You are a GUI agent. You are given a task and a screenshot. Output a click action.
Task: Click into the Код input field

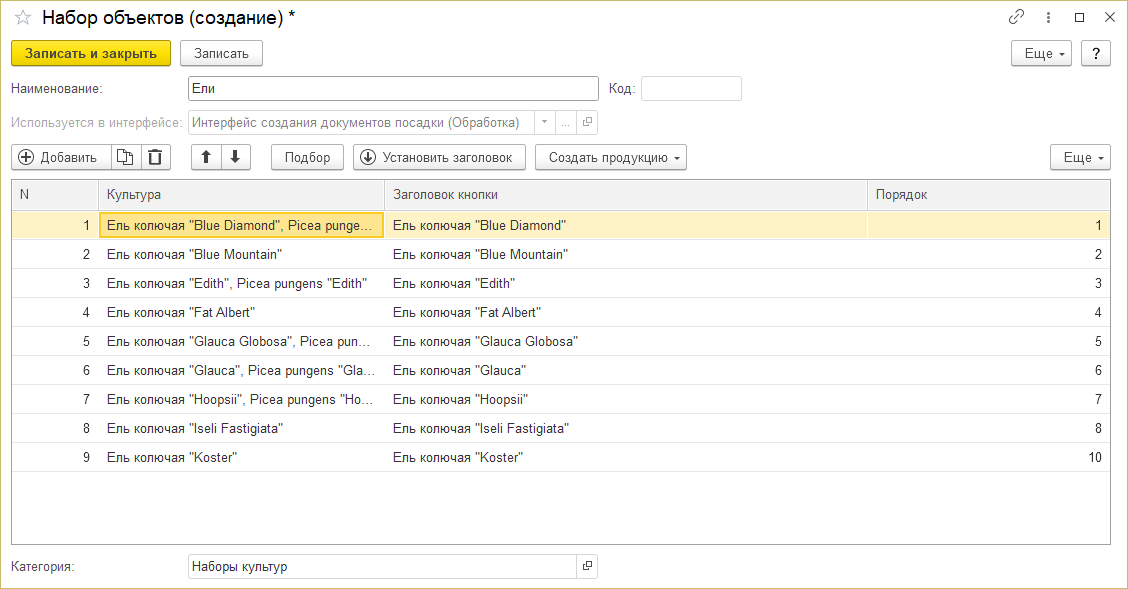pos(691,88)
